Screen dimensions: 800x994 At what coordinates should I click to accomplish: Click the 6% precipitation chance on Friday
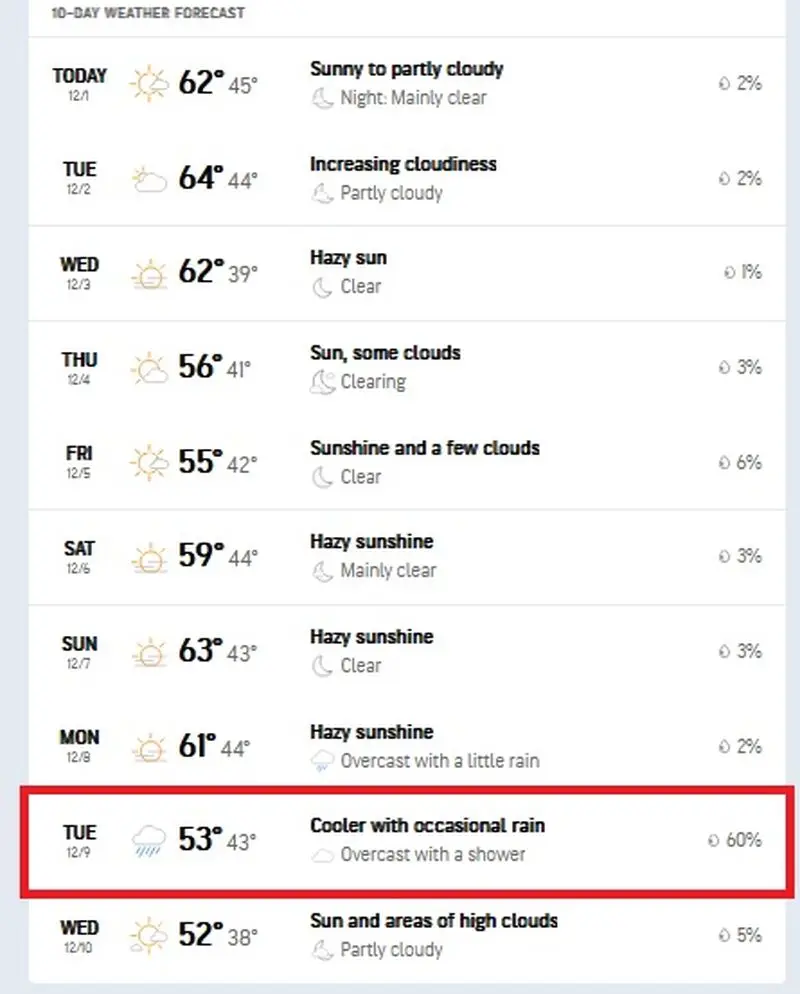click(749, 462)
